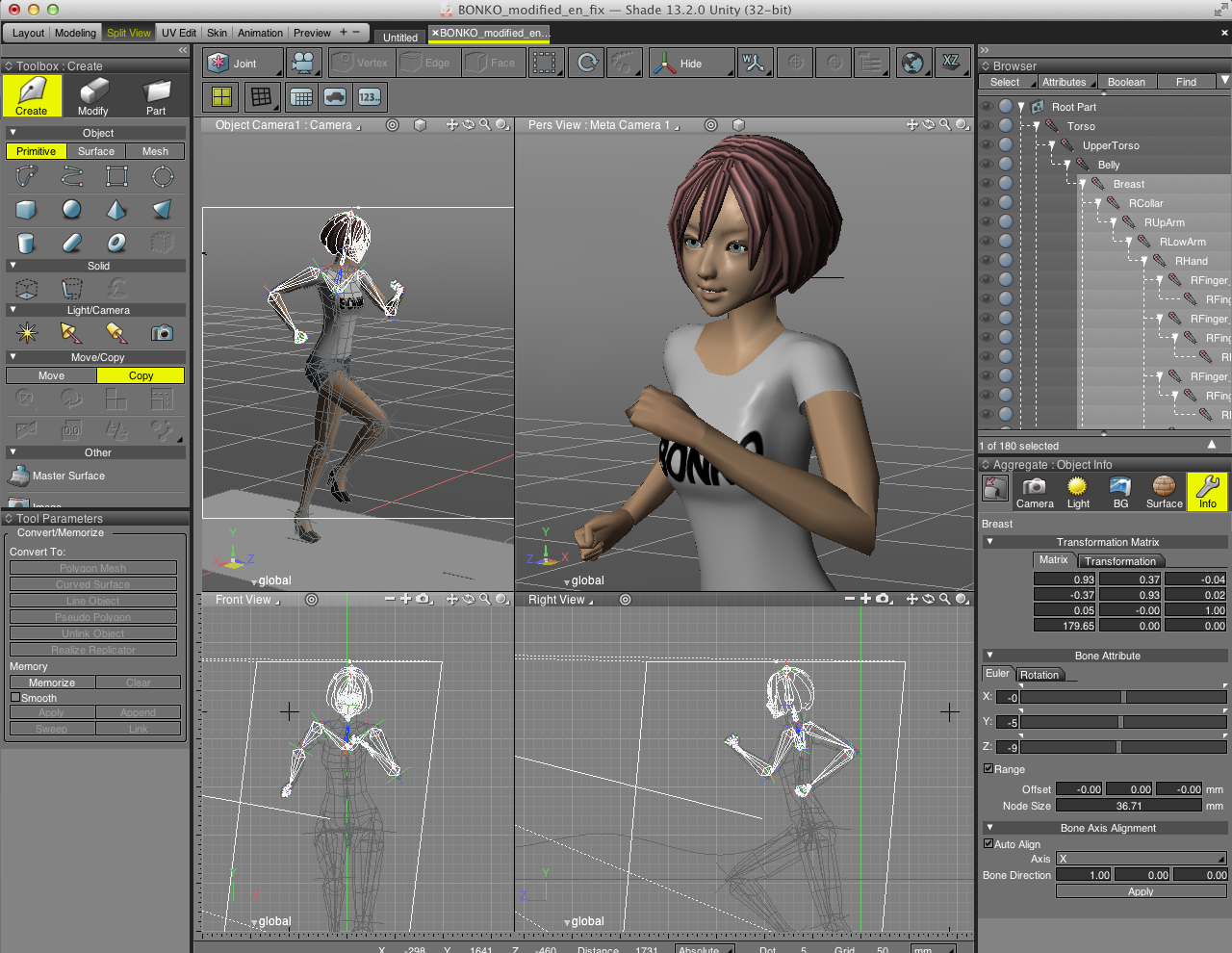The width and height of the screenshot is (1232, 953).
Task: Click the Node Size input field
Action: 1129,805
